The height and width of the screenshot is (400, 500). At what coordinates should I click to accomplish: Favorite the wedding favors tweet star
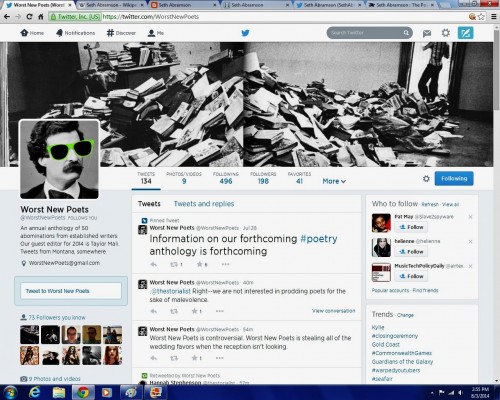[195, 358]
